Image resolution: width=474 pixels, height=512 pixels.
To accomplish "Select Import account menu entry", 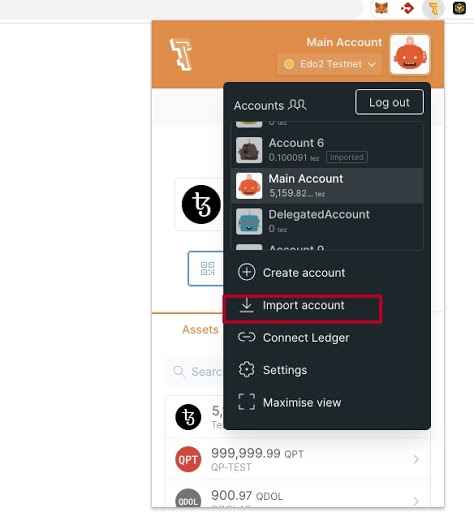I will point(302,306).
